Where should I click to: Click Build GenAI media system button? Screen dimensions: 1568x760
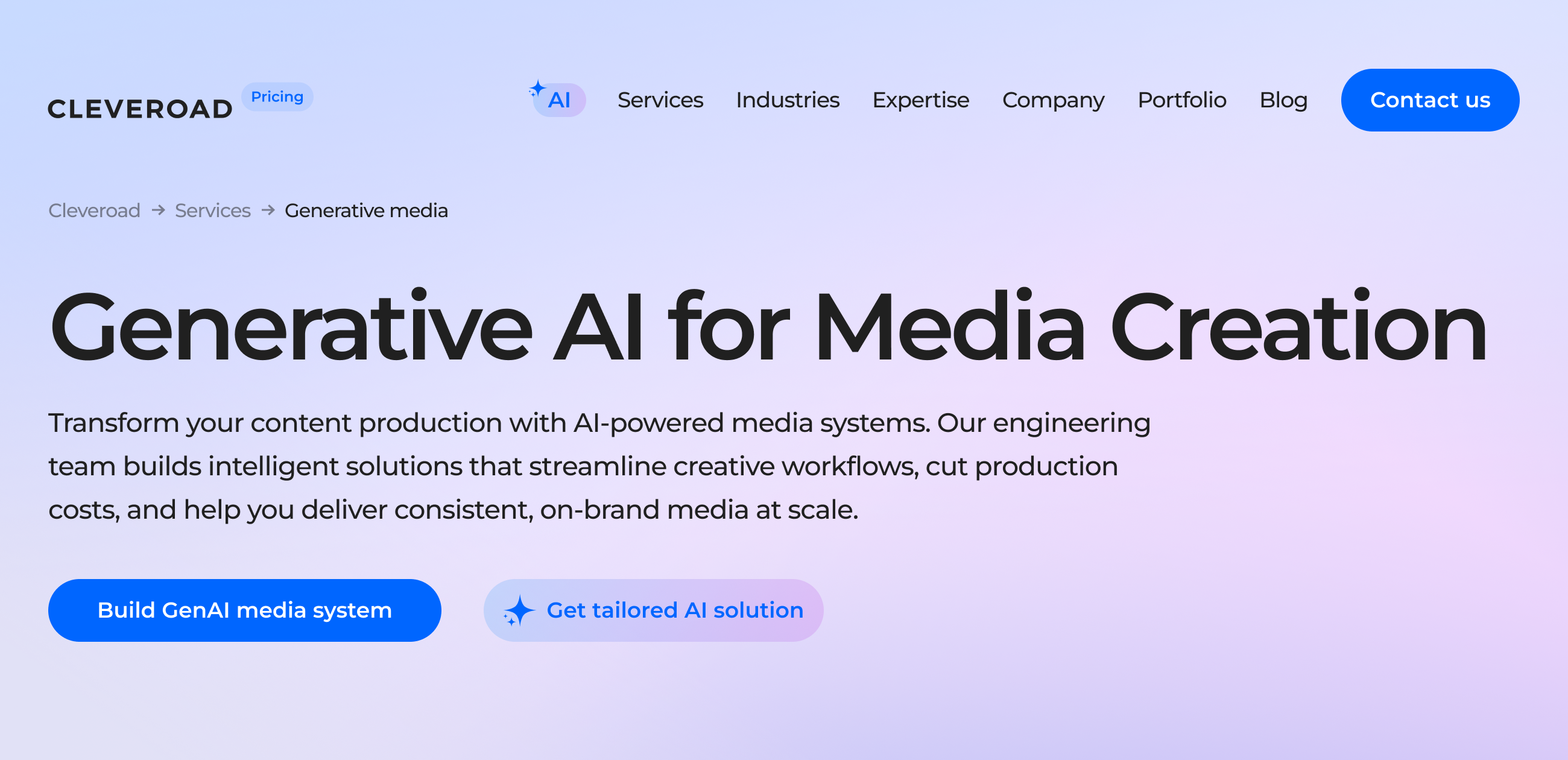tap(245, 610)
